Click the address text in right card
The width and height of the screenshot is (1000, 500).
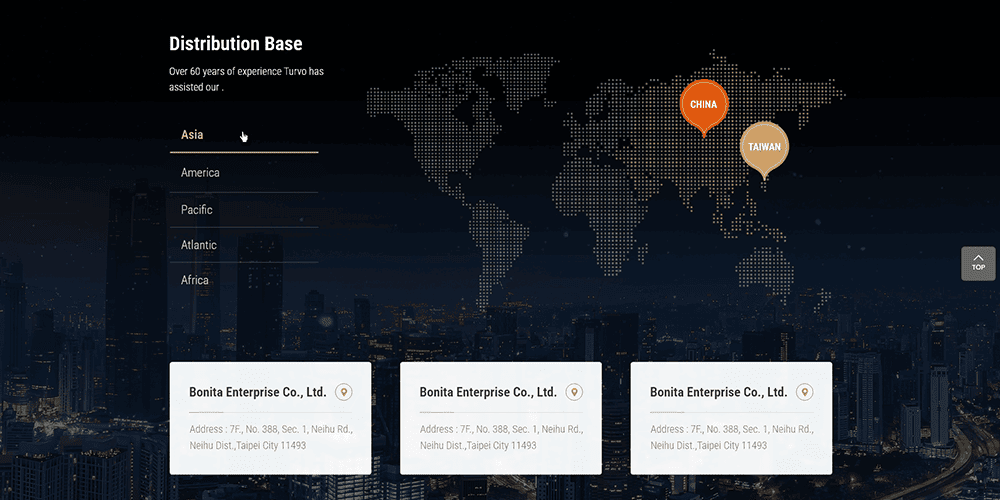(x=731, y=437)
